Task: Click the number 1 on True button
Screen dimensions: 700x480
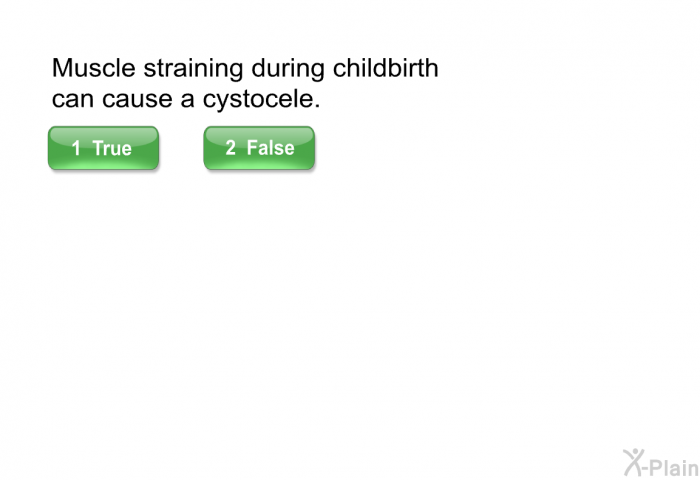Action: [76, 148]
